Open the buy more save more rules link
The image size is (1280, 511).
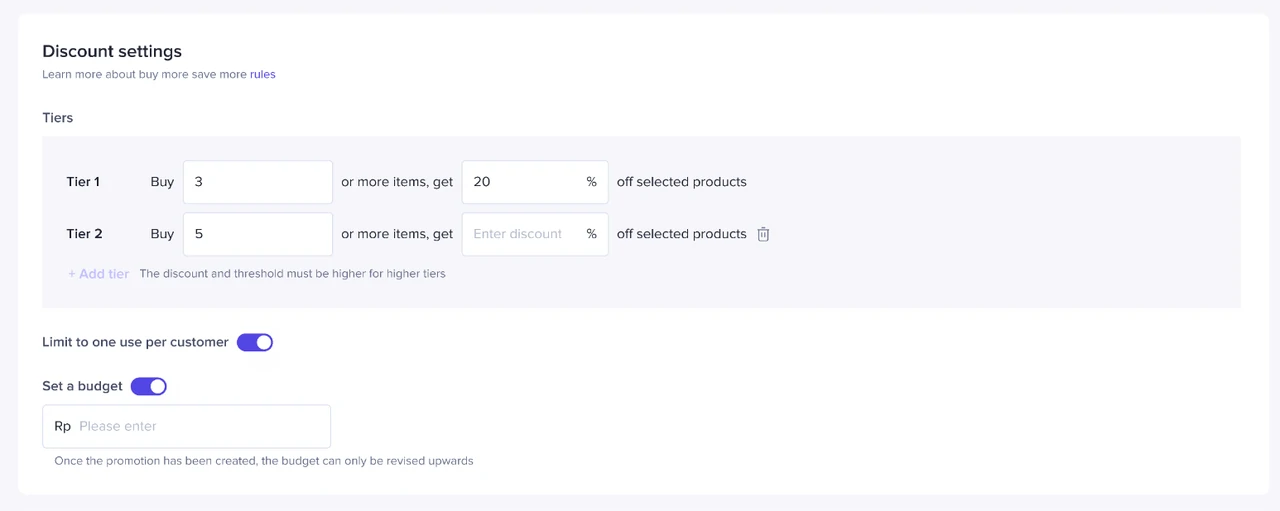click(x=262, y=74)
